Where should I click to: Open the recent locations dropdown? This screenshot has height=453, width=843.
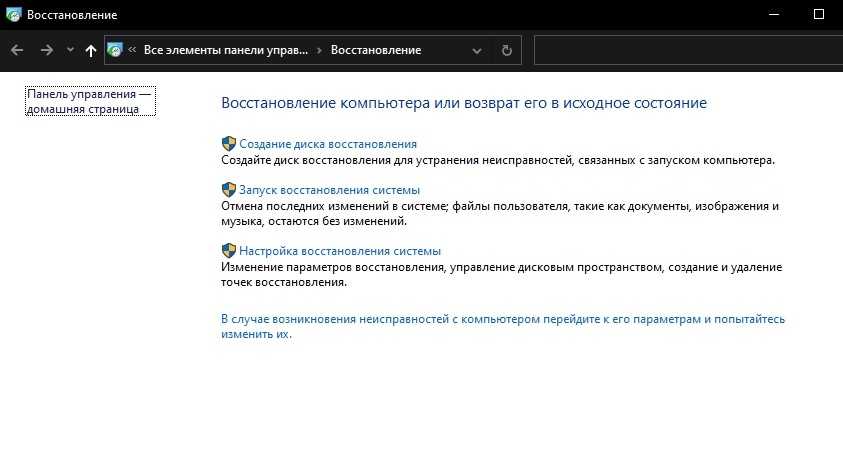70,50
